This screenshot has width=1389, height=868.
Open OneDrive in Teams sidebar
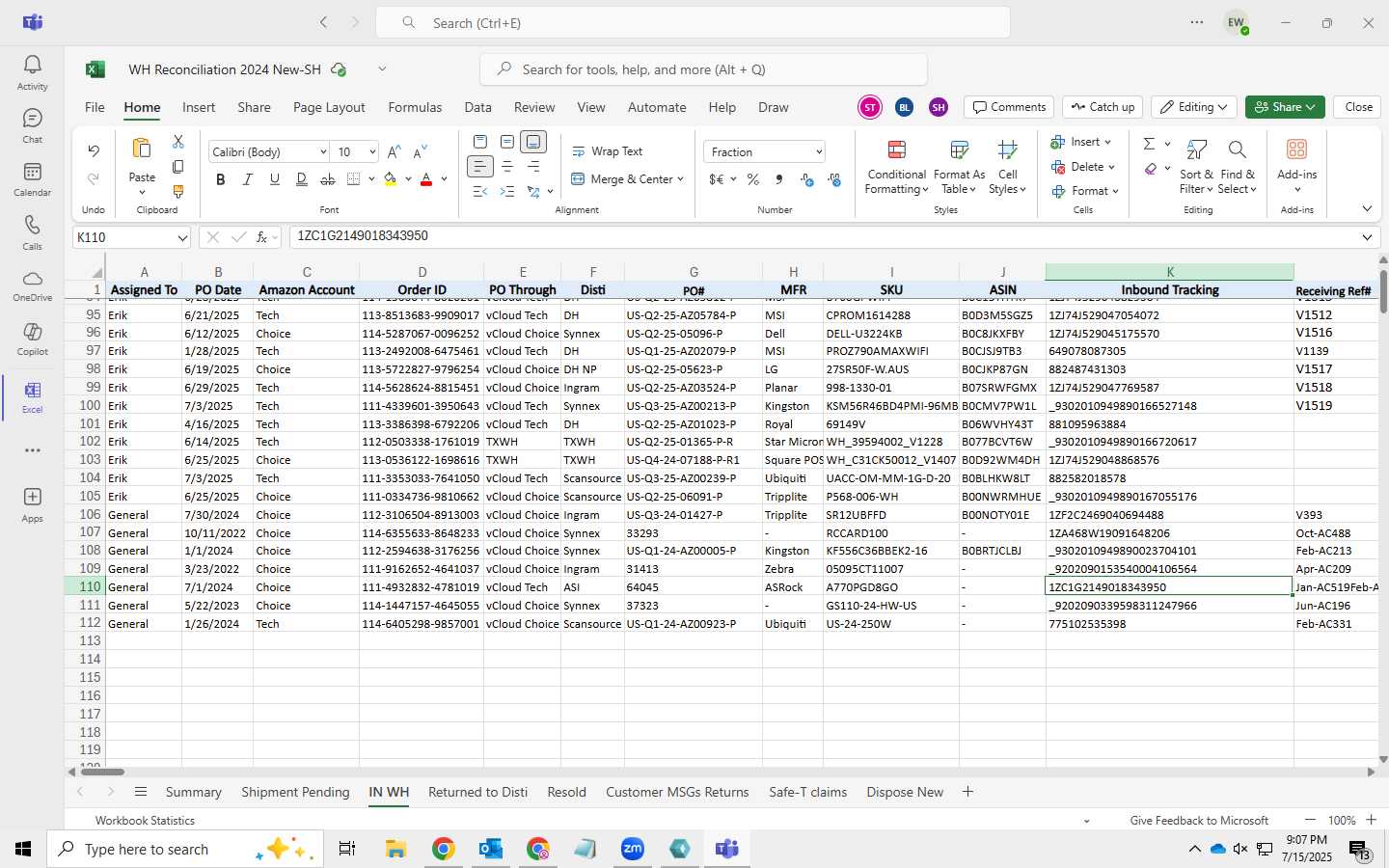tap(32, 286)
